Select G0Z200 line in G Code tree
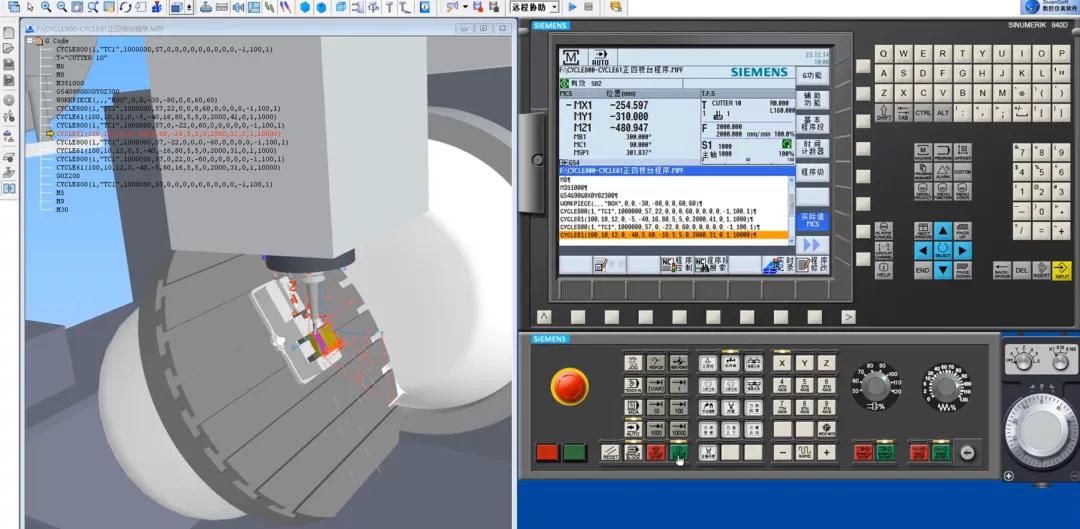This screenshot has width=1080, height=529. coord(70,176)
